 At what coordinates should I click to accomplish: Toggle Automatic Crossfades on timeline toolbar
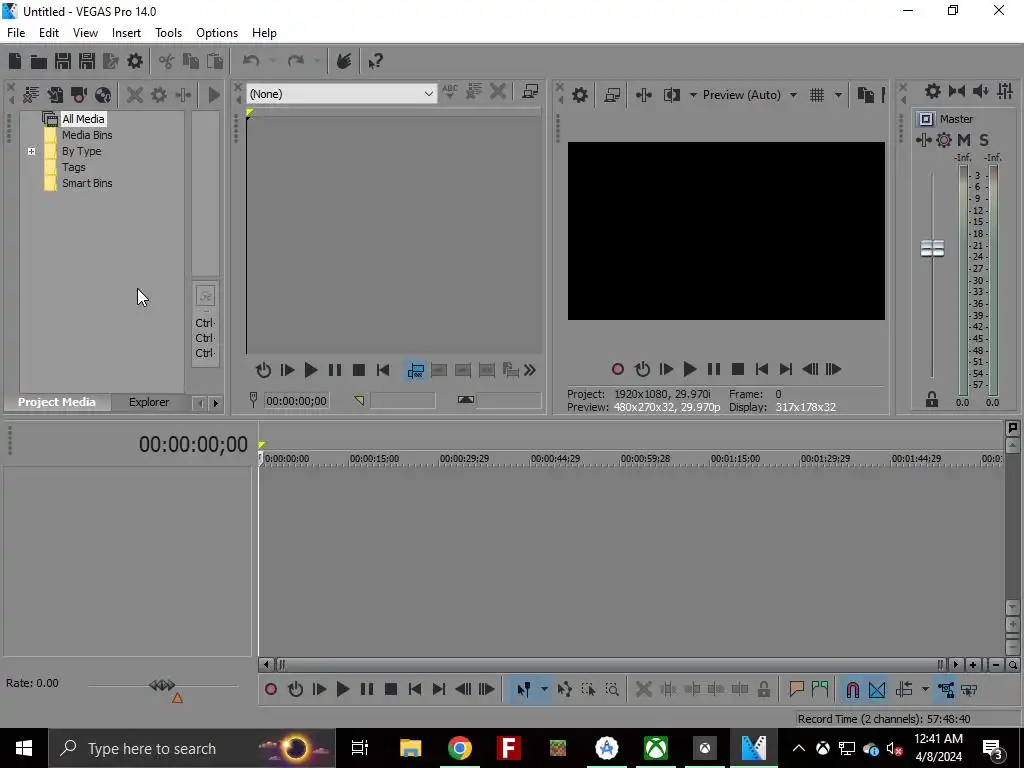pyautogui.click(x=877, y=689)
